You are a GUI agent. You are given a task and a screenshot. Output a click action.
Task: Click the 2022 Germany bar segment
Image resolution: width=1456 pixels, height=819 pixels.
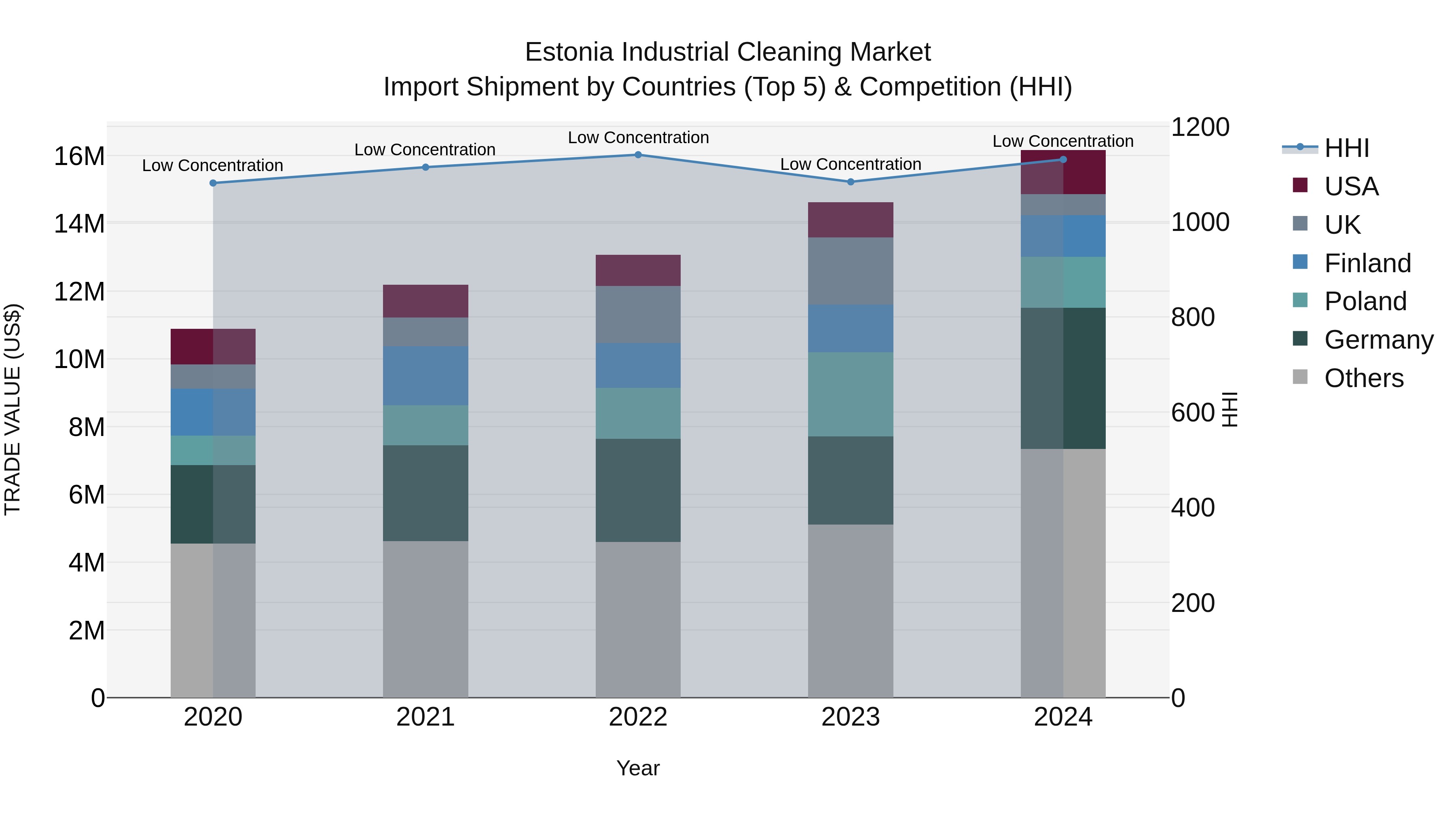point(638,491)
